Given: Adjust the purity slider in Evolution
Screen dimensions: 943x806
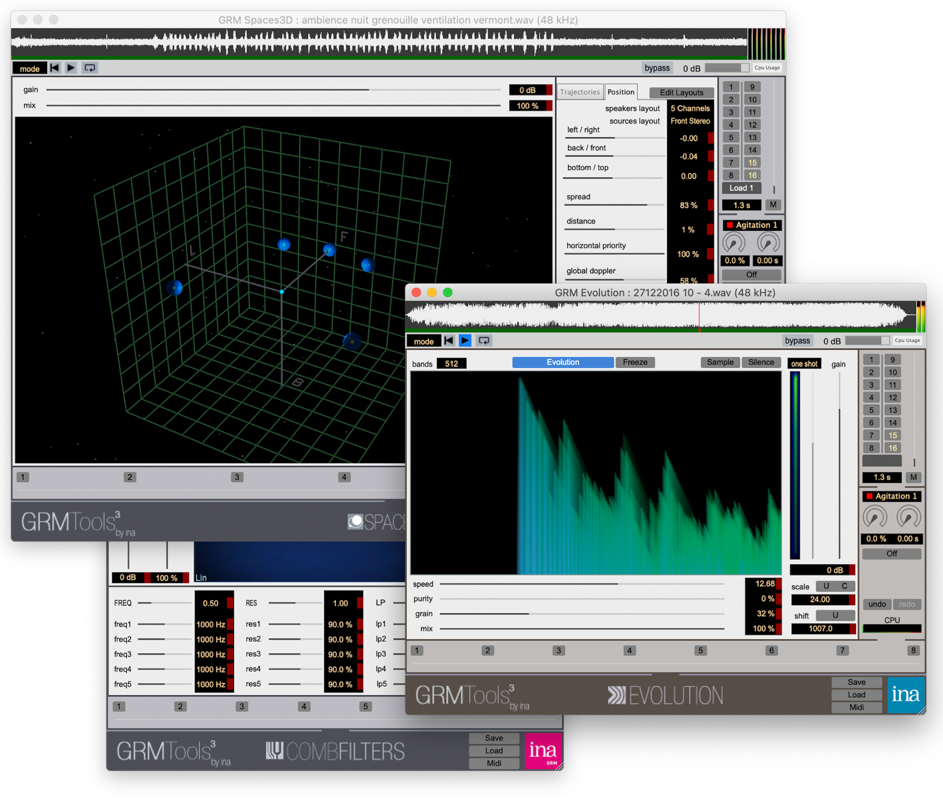Looking at the screenshot, I should point(582,598).
